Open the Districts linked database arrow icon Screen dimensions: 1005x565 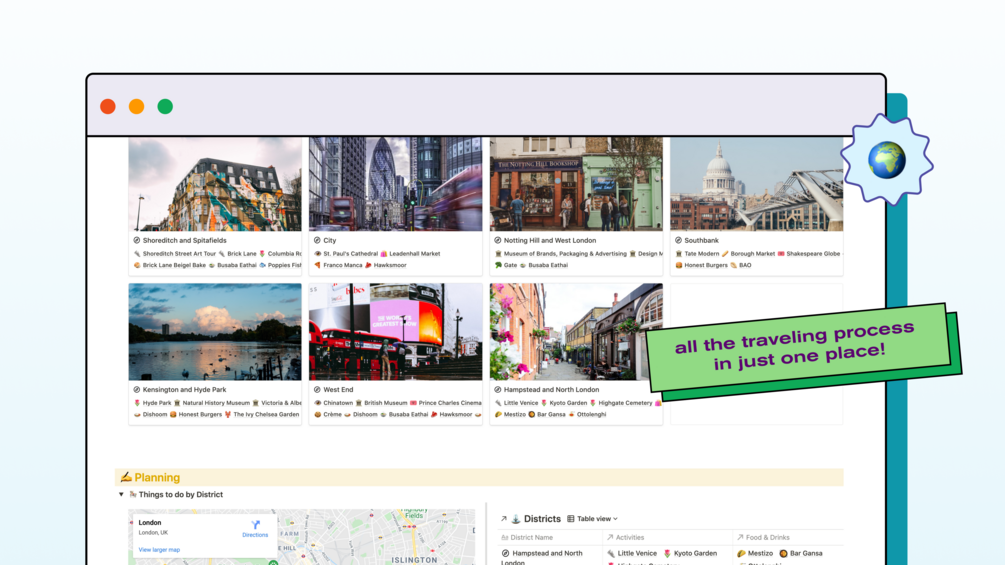[504, 519]
